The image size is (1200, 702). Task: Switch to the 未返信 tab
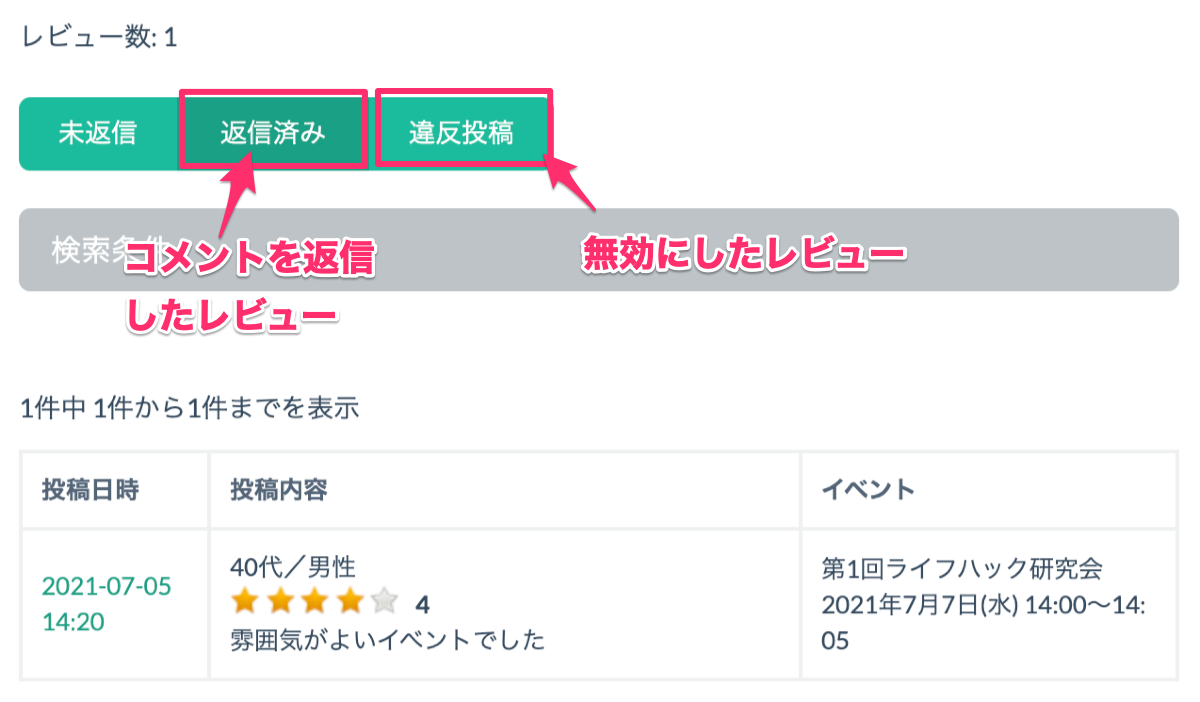point(98,133)
